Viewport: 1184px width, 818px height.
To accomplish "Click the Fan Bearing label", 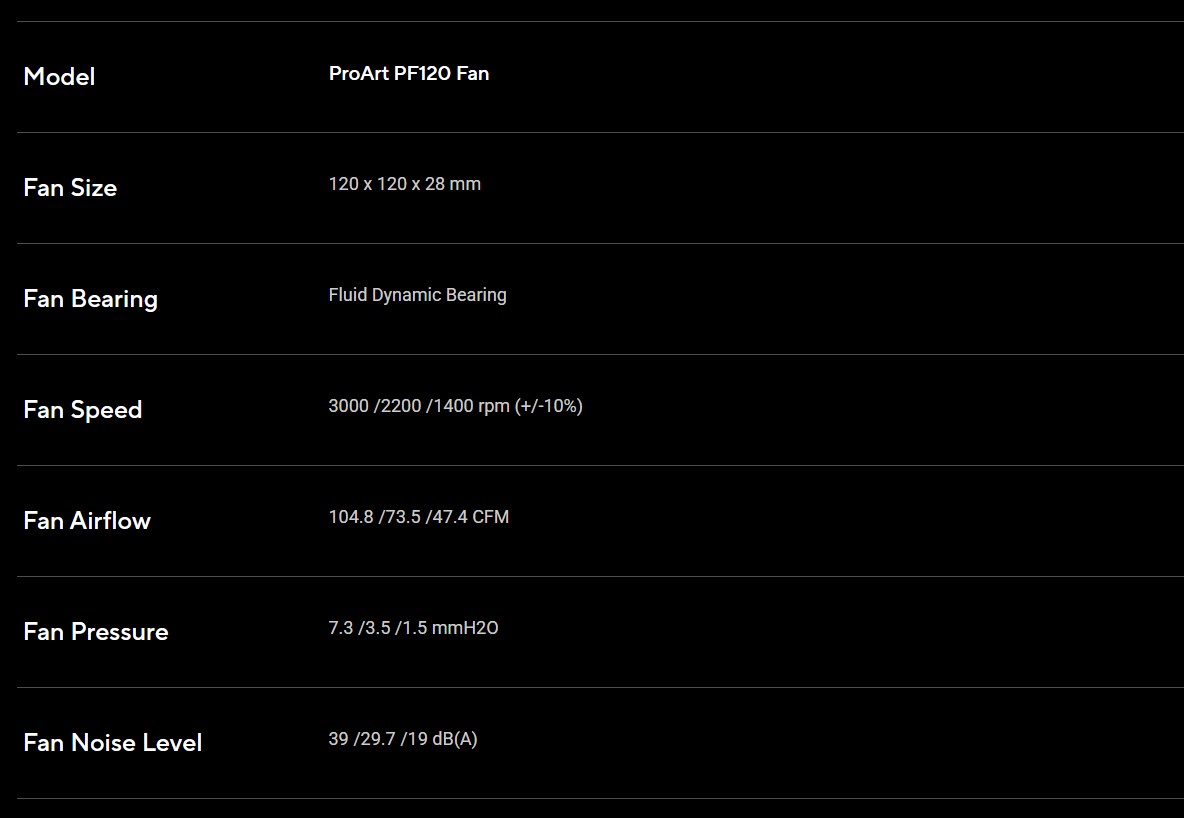I will (91, 299).
